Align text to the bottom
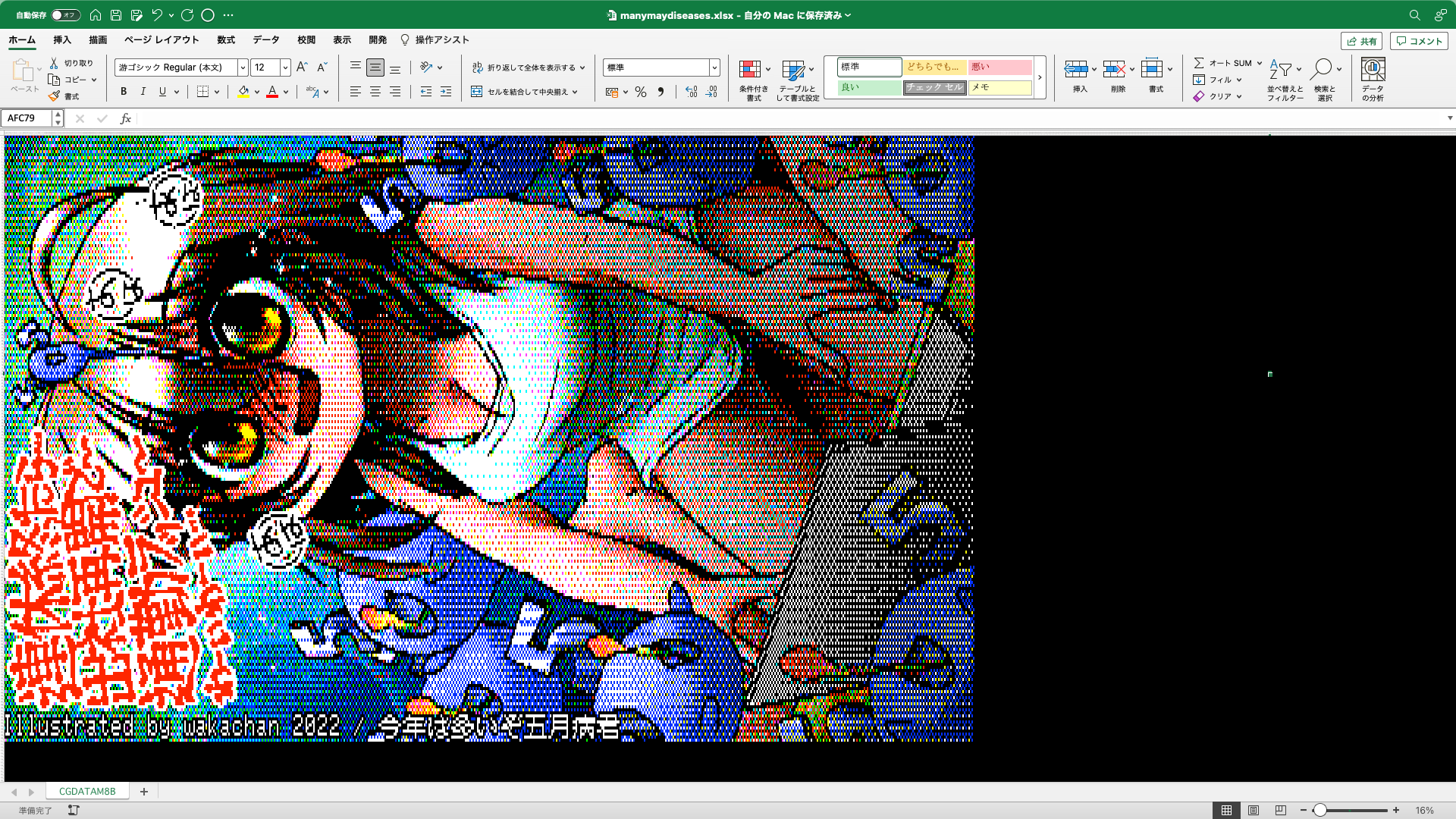This screenshot has height=819, width=1456. 395,67
